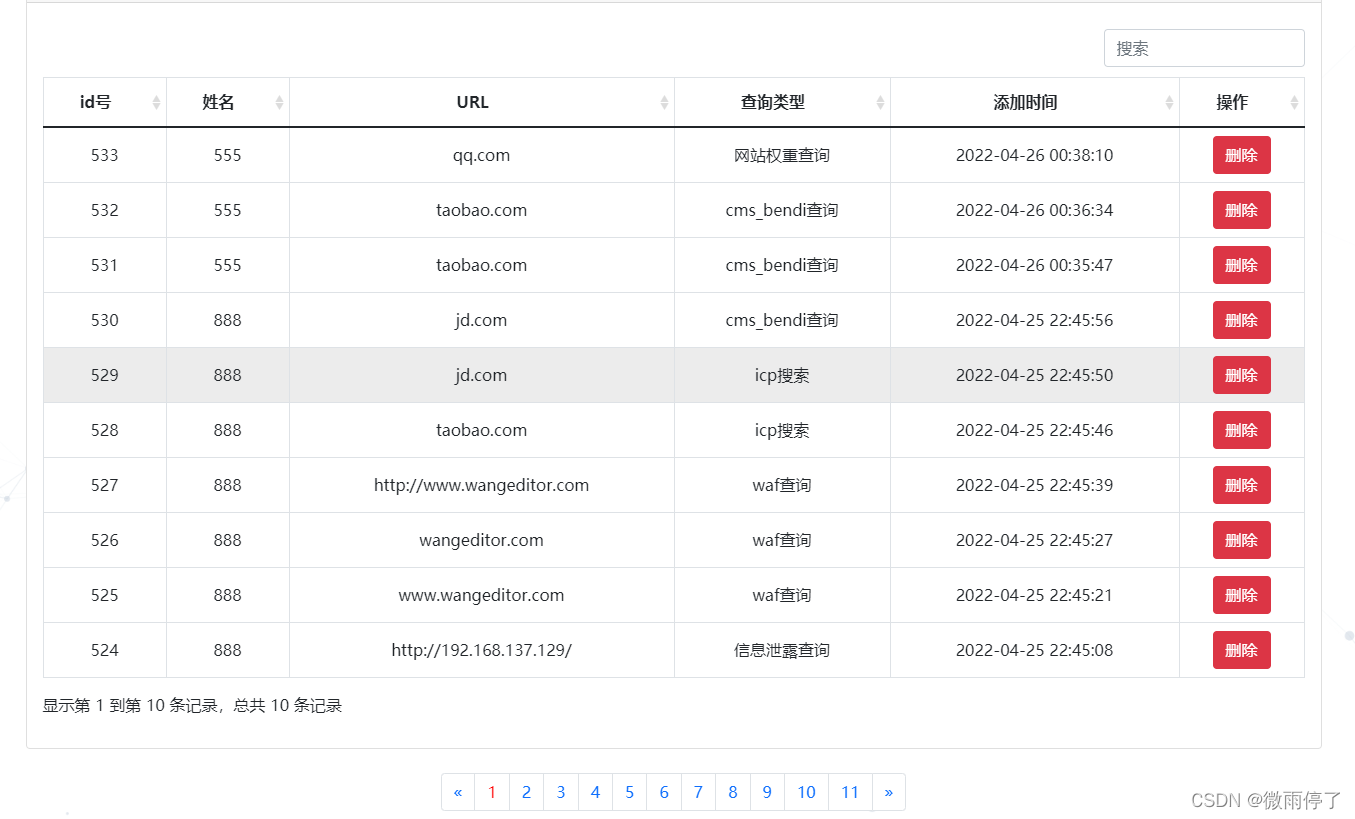Open page 11 in the pagination bar
This screenshot has width=1355, height=819.
(x=850, y=791)
